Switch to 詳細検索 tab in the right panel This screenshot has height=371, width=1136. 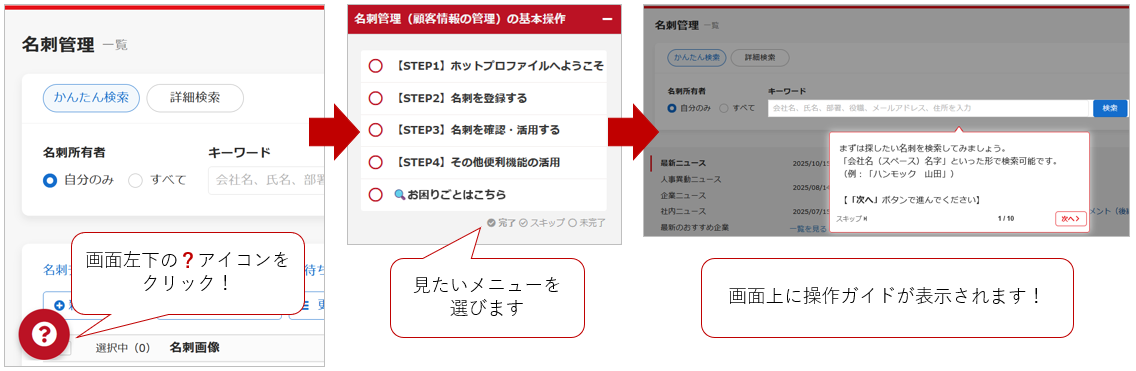(760, 57)
